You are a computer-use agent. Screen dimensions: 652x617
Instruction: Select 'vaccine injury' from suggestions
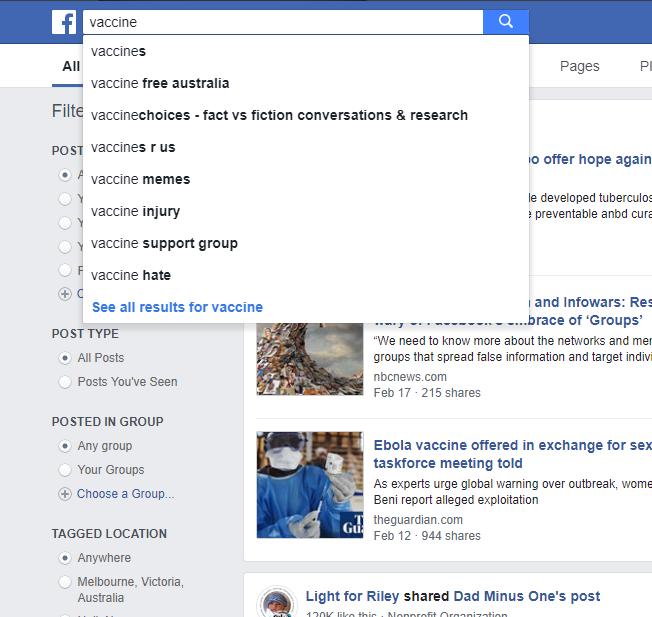click(x=135, y=211)
